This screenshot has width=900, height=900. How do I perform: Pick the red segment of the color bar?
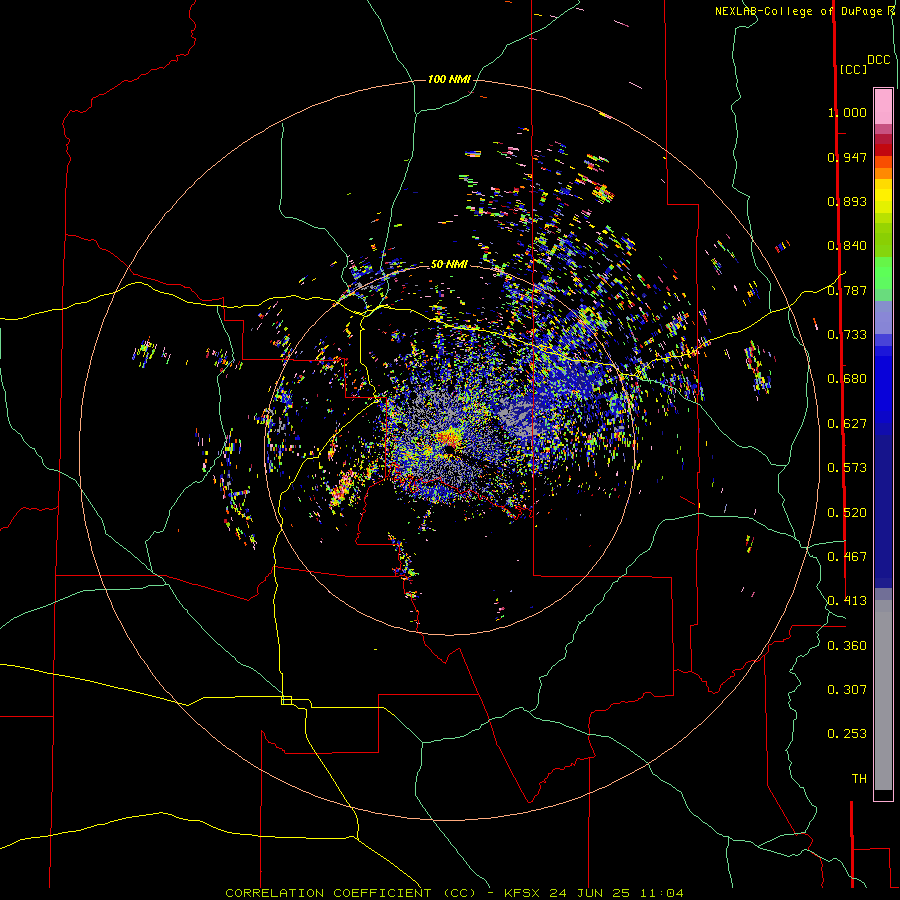click(883, 149)
